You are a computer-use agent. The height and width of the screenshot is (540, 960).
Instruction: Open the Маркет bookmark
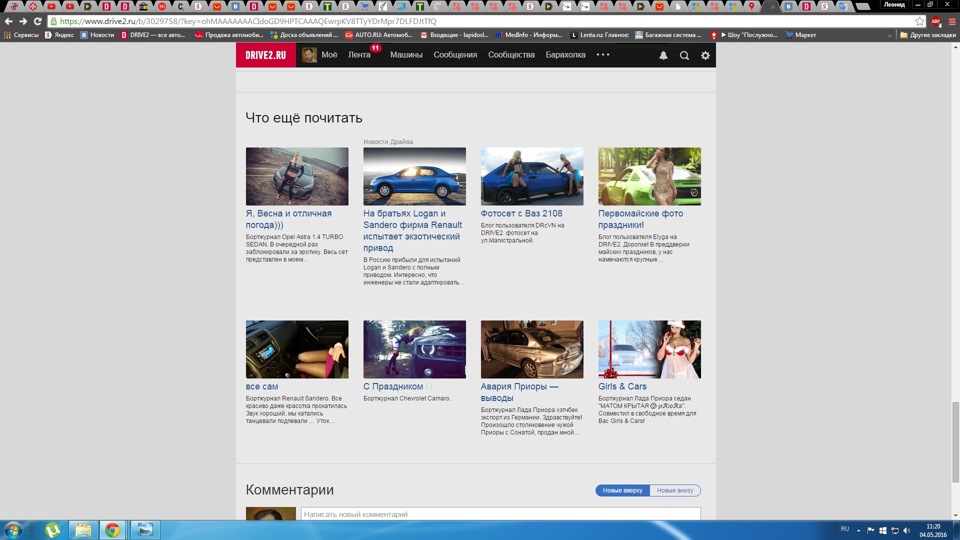(x=800, y=35)
